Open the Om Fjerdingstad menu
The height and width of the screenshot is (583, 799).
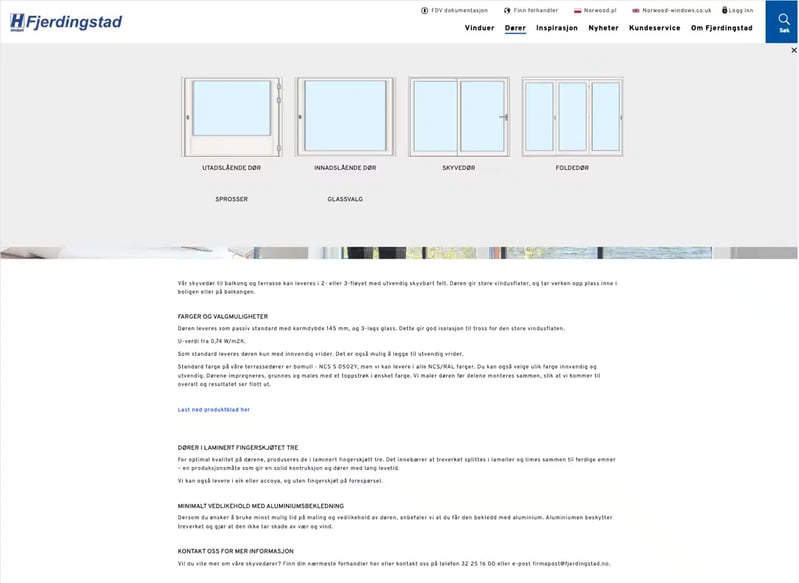[722, 28]
